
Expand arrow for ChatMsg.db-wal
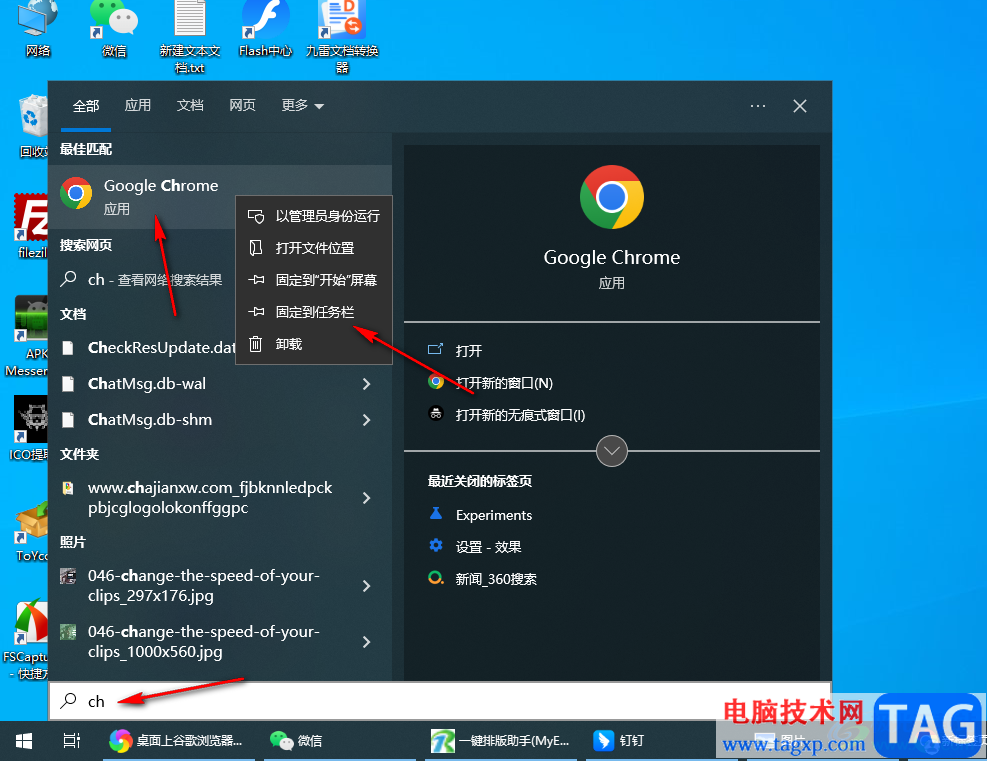coord(366,384)
